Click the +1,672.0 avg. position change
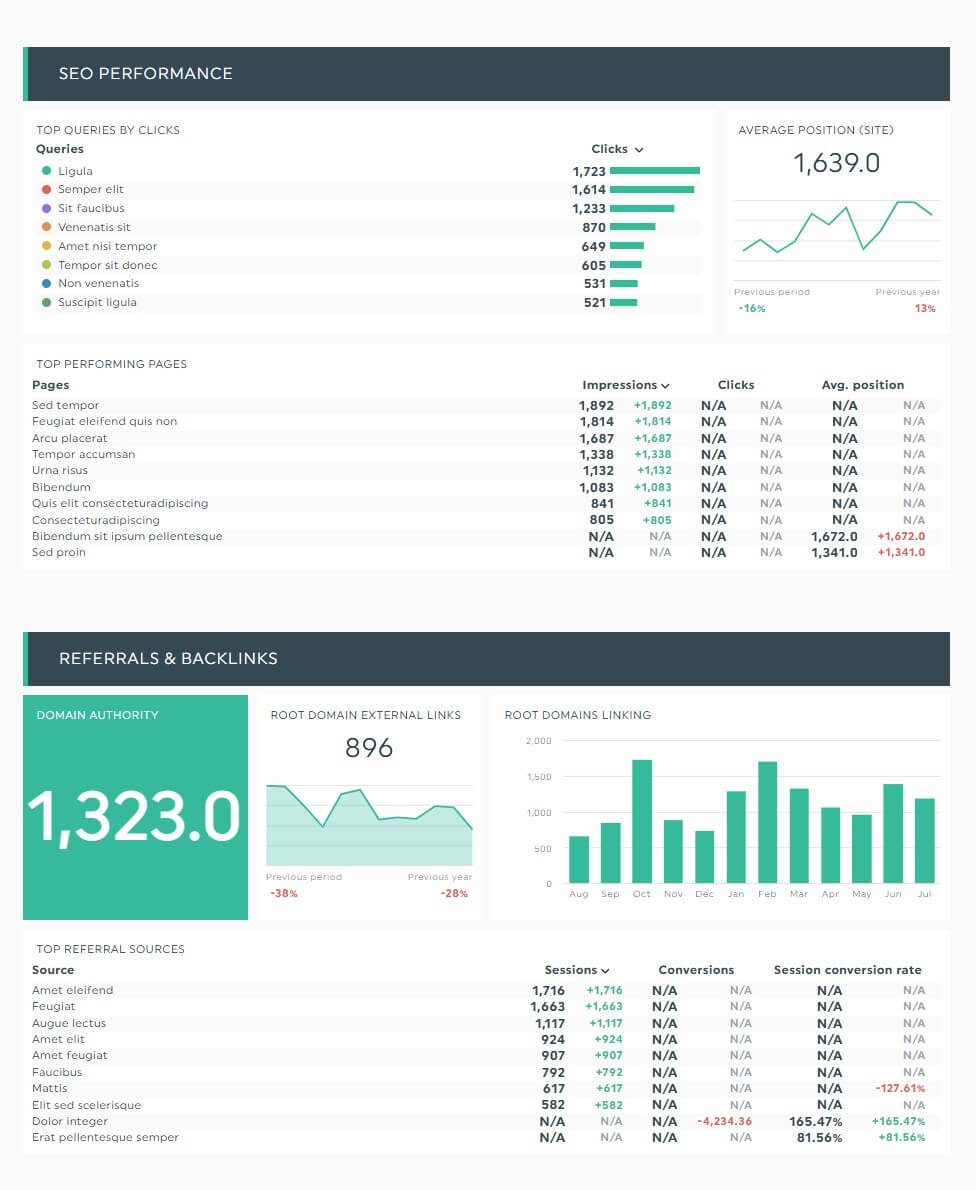 coord(901,536)
